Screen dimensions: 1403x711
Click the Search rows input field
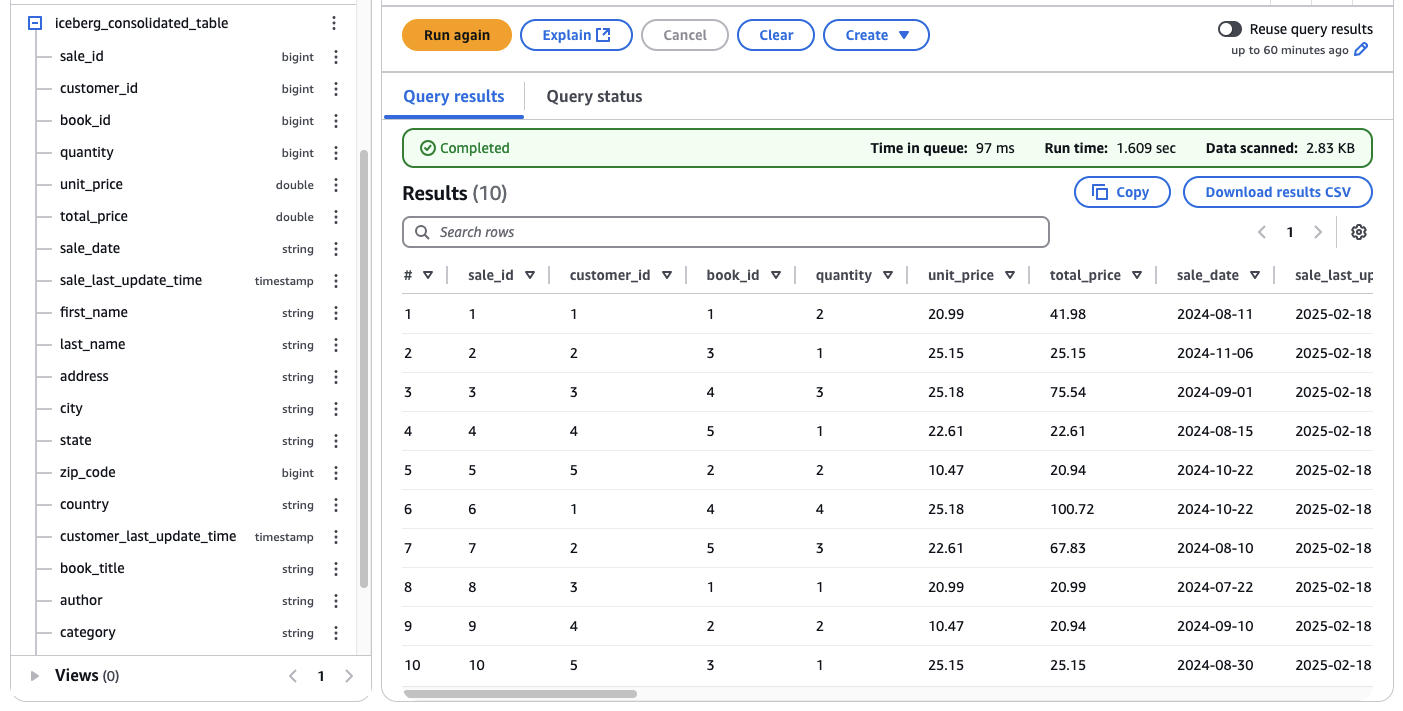pos(725,232)
